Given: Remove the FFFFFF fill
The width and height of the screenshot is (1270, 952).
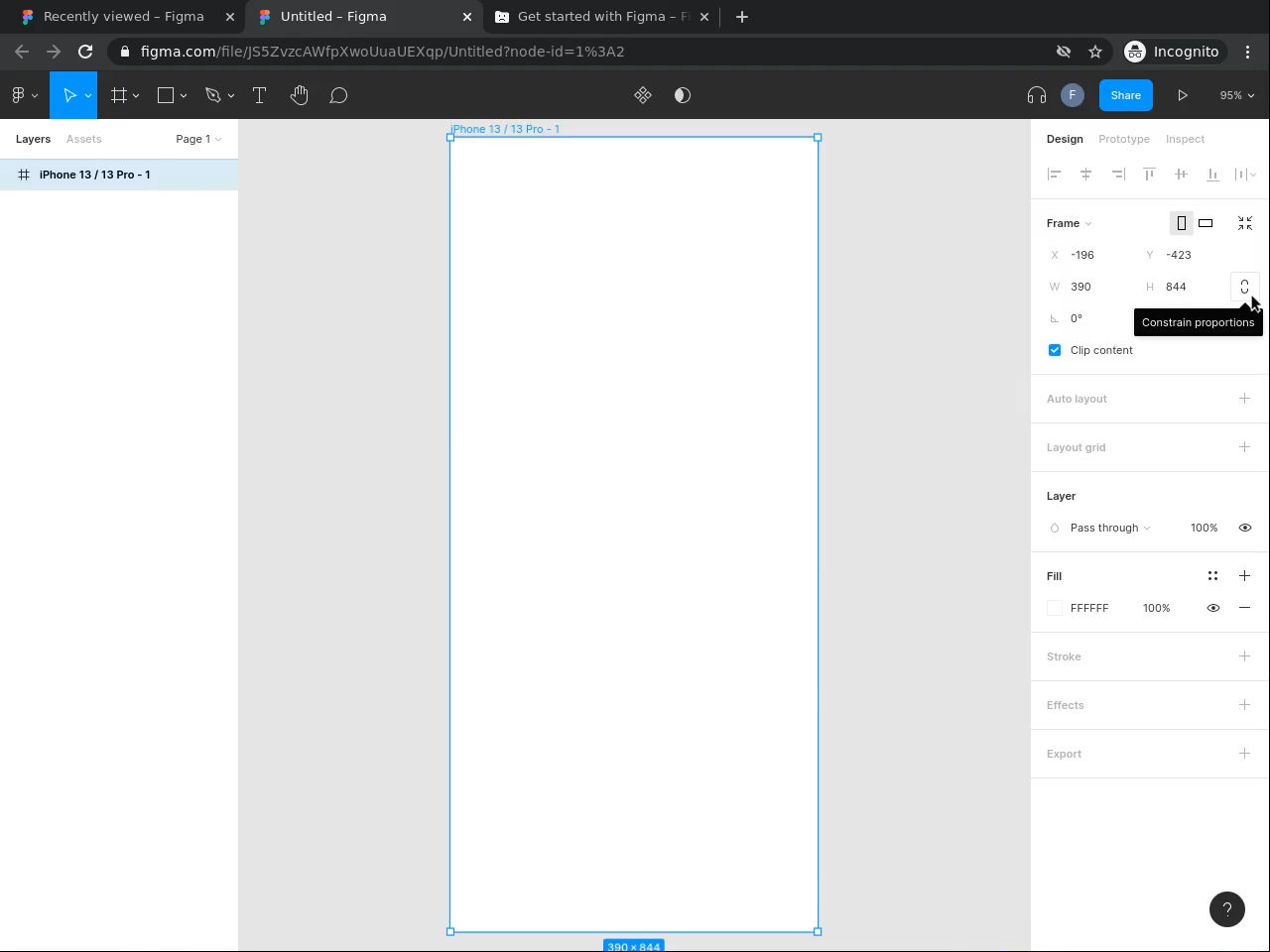Looking at the screenshot, I should [1244, 608].
